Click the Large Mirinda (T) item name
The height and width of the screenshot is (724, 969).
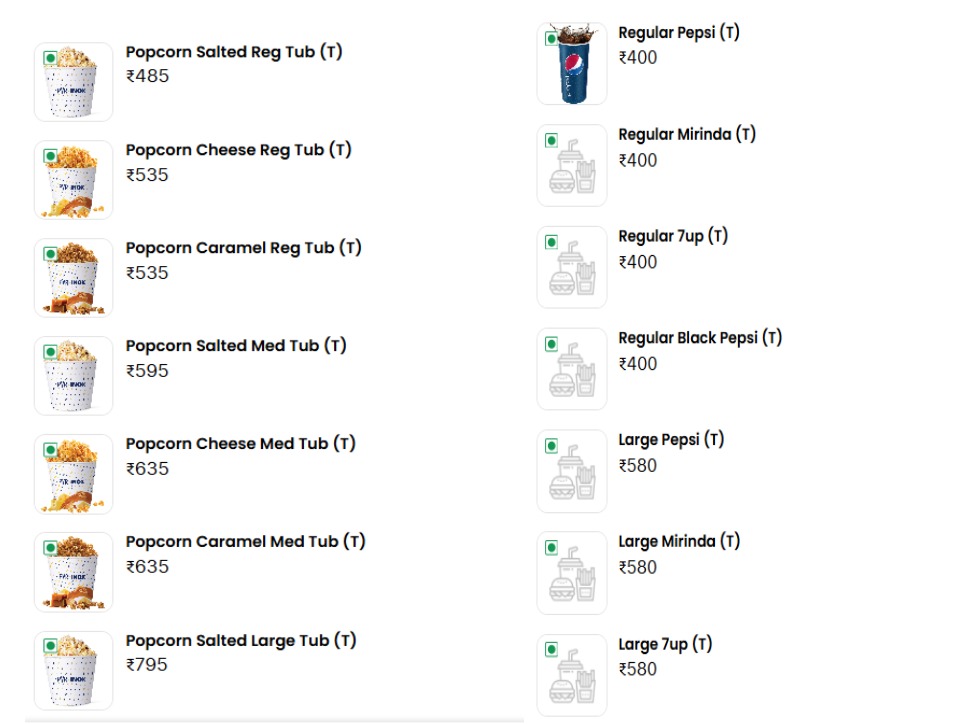click(679, 542)
